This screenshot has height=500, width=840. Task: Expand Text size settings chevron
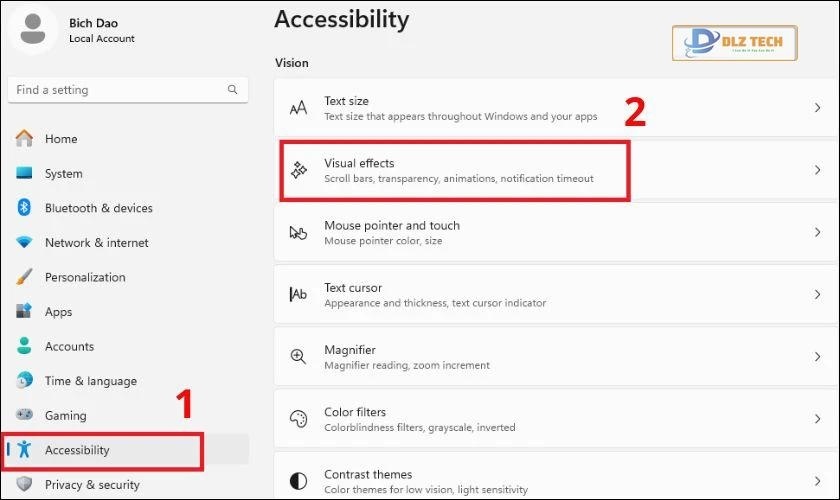pos(817,108)
